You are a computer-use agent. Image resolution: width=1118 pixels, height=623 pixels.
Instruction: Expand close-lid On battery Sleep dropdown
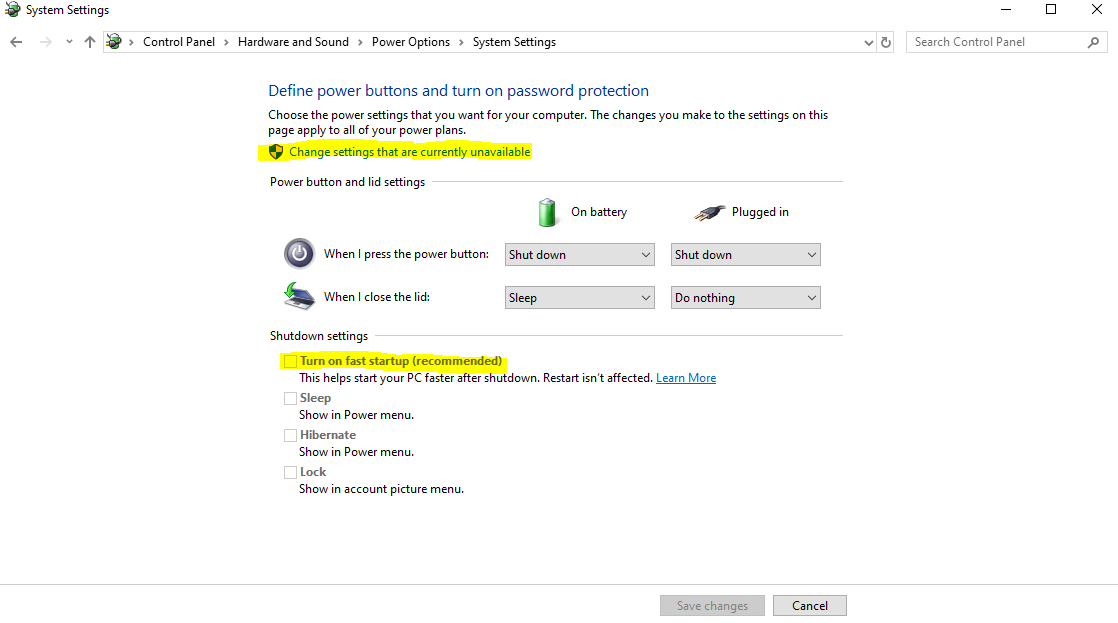pos(580,297)
